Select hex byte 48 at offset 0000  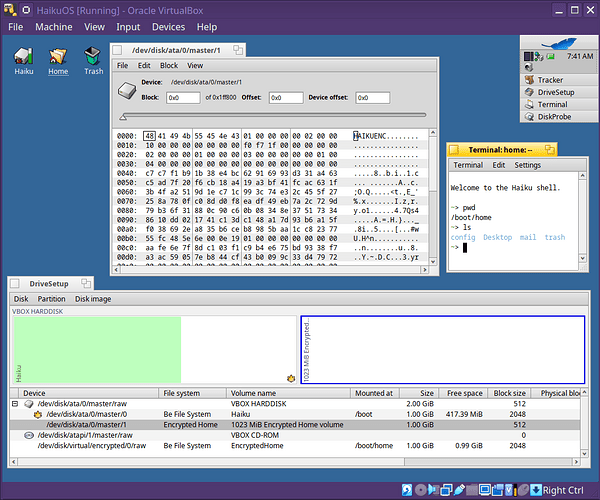coord(150,136)
